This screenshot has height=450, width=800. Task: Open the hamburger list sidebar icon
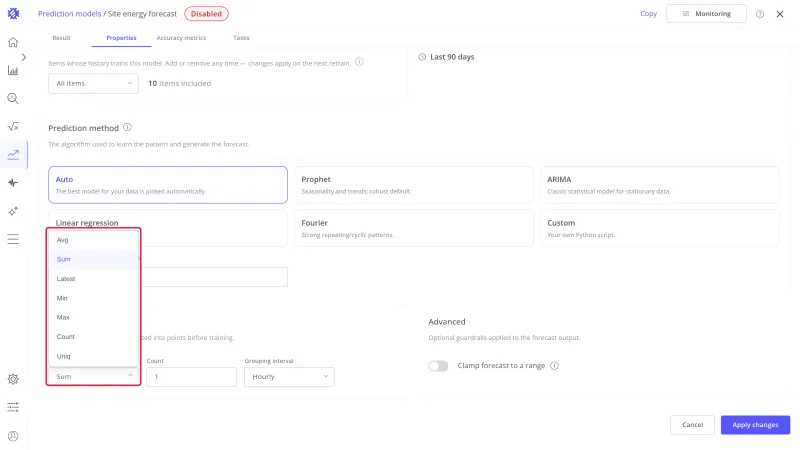tap(13, 239)
